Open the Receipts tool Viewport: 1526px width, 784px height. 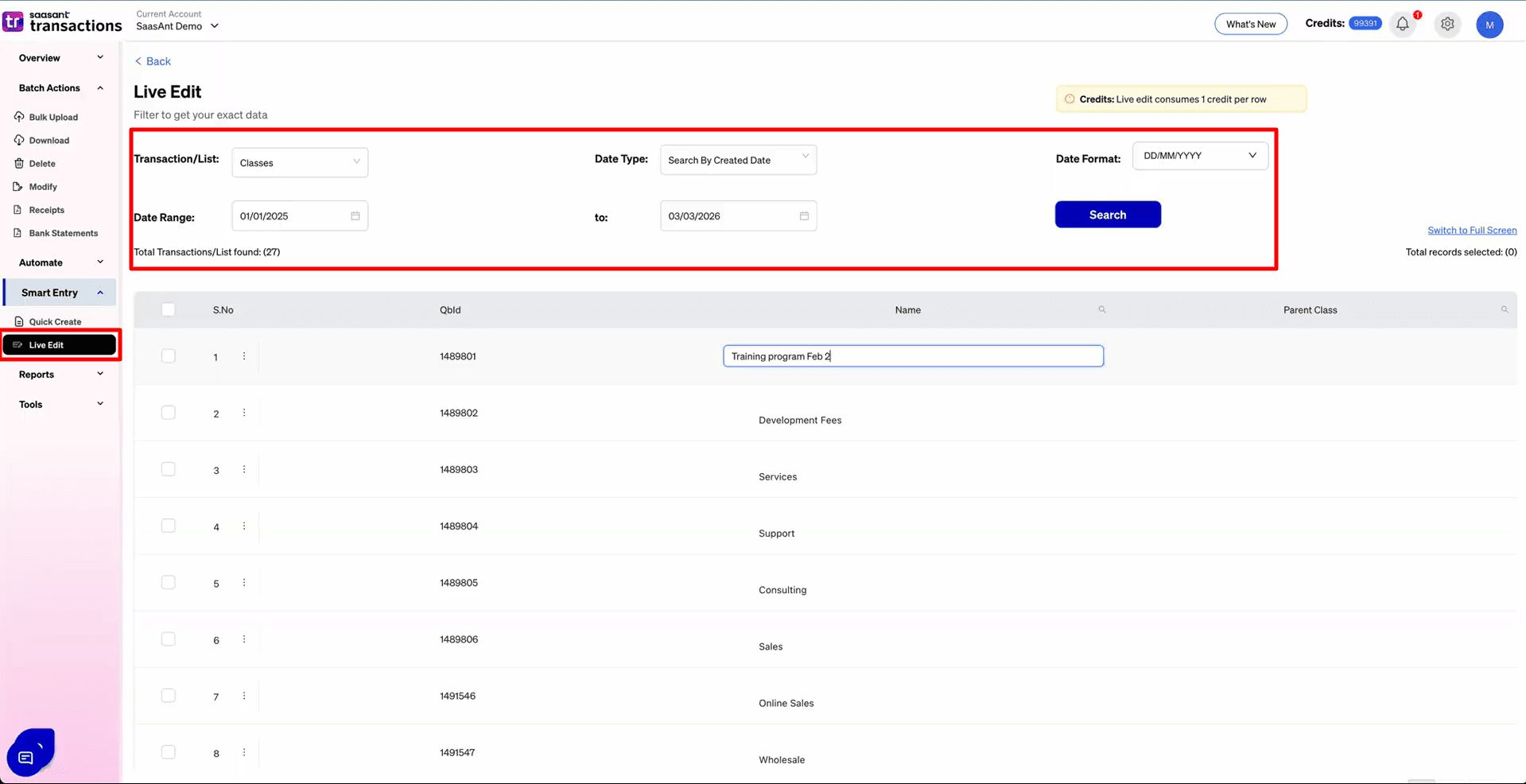click(46, 209)
